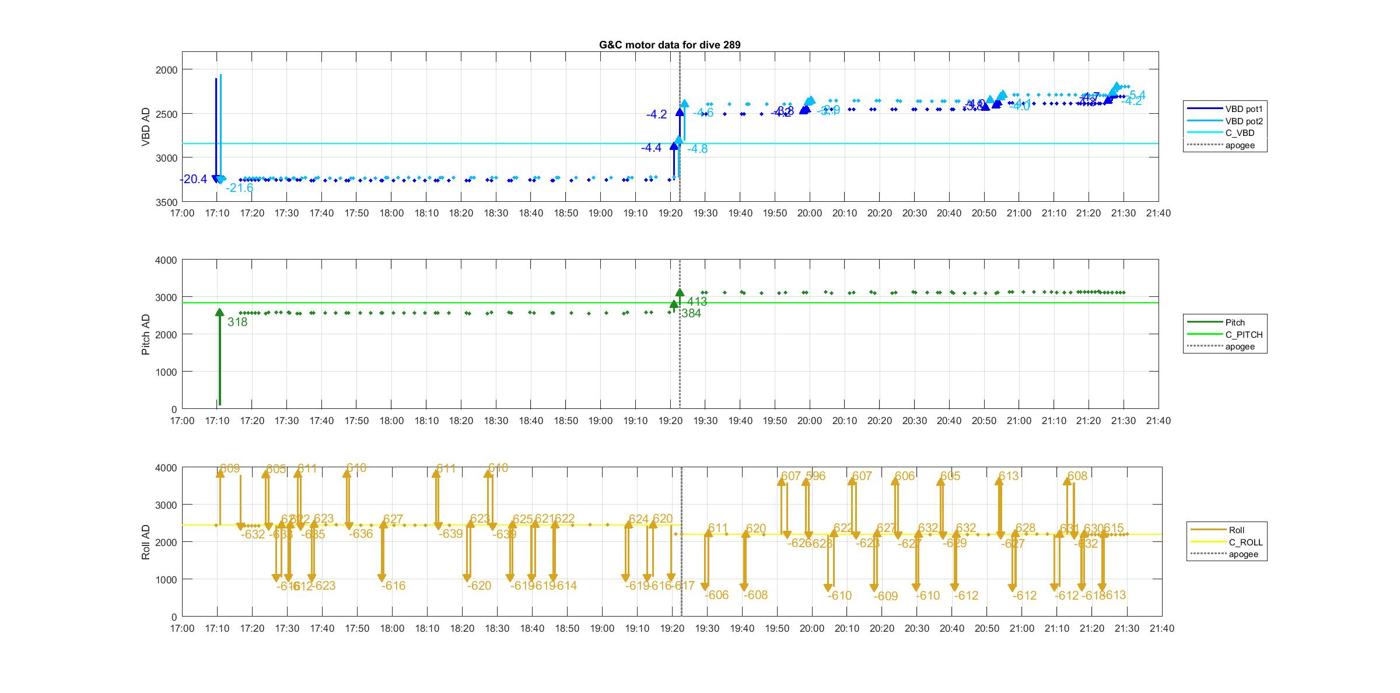Click the '624' roll data label

click(x=639, y=519)
